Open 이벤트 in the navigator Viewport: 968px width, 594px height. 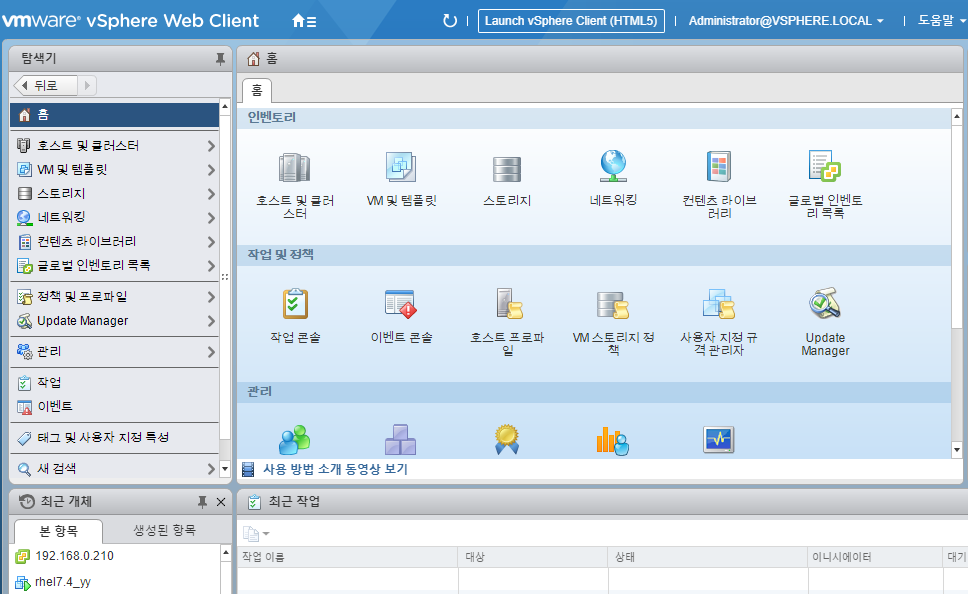coord(115,407)
